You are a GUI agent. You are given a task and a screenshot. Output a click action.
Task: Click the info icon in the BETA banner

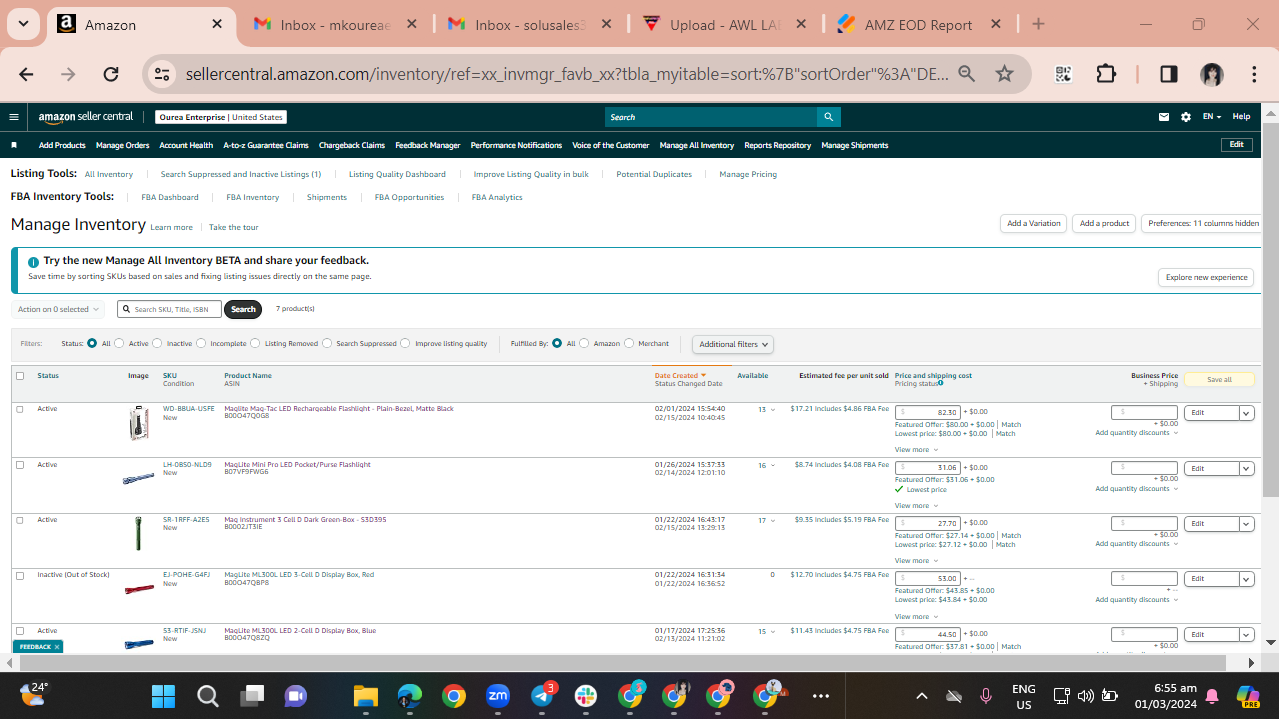(x=34, y=262)
